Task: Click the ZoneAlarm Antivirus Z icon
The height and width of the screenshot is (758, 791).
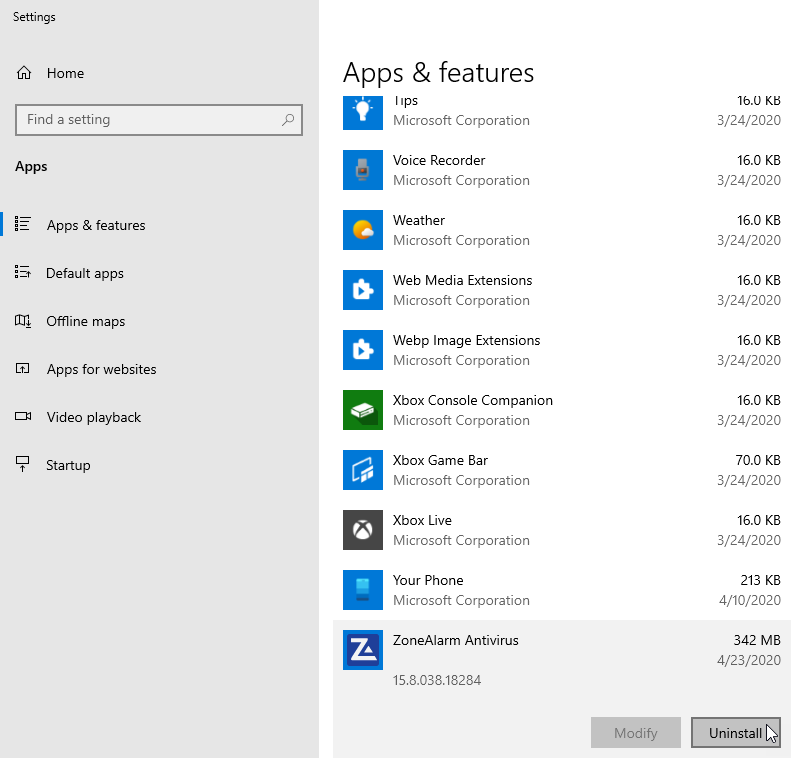Action: click(363, 650)
